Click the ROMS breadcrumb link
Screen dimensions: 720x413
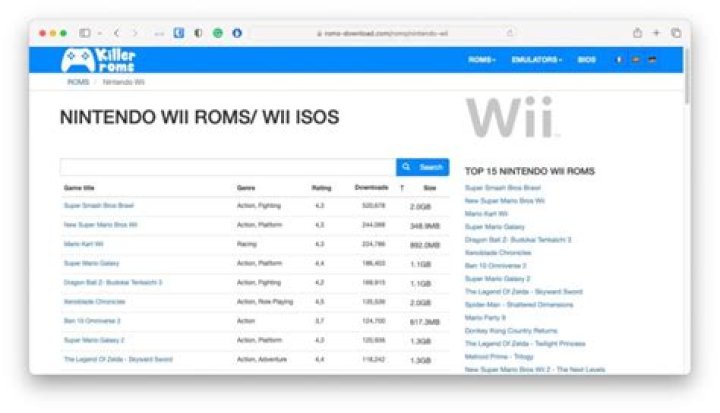(x=78, y=82)
